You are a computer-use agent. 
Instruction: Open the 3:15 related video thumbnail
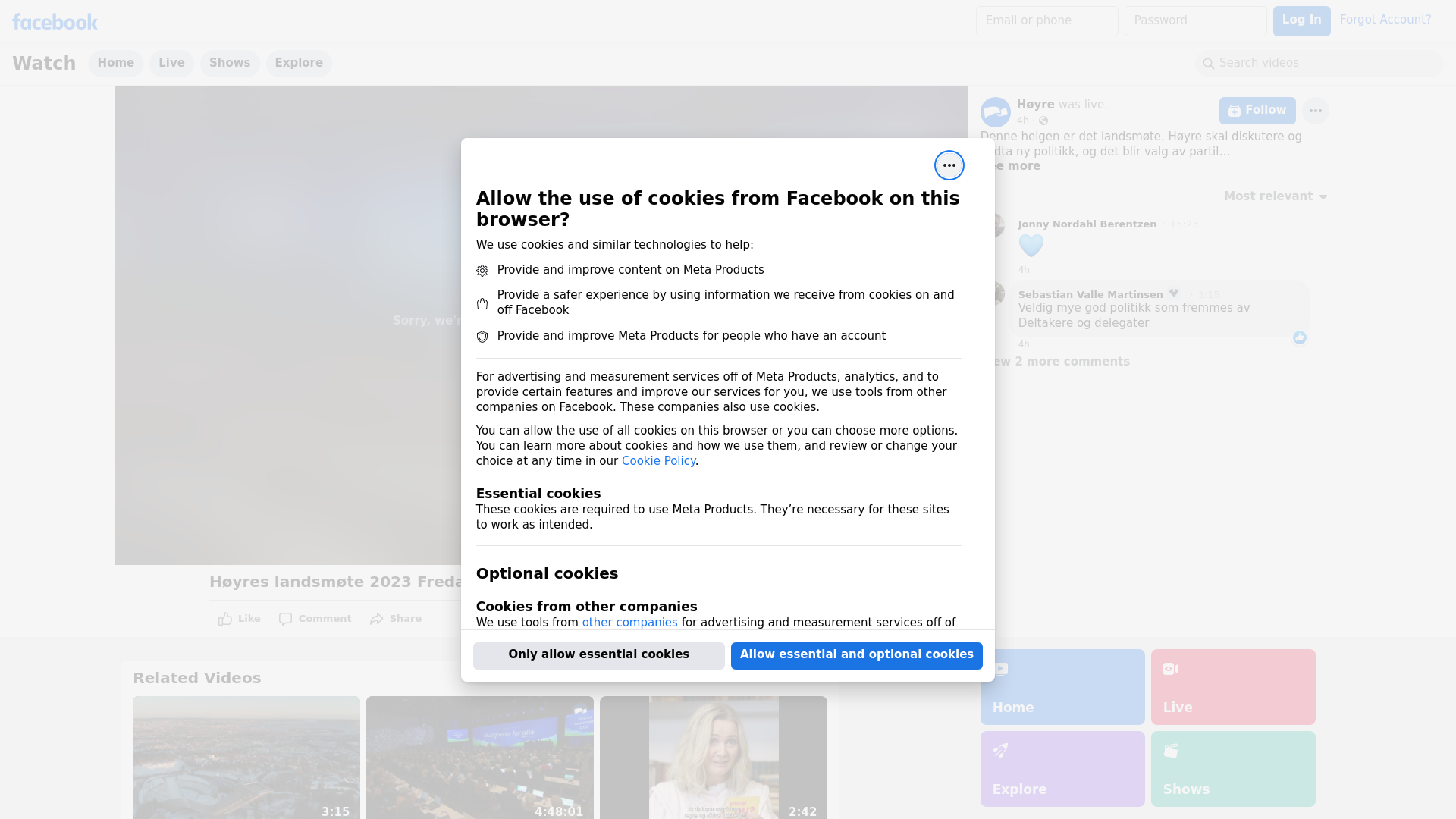click(246, 758)
